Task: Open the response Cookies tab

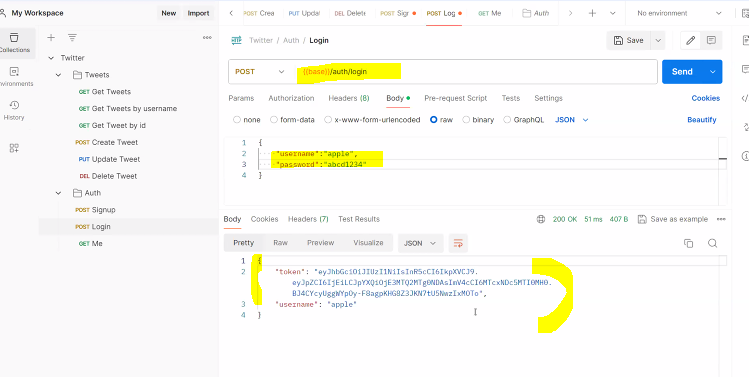Action: pos(265,219)
